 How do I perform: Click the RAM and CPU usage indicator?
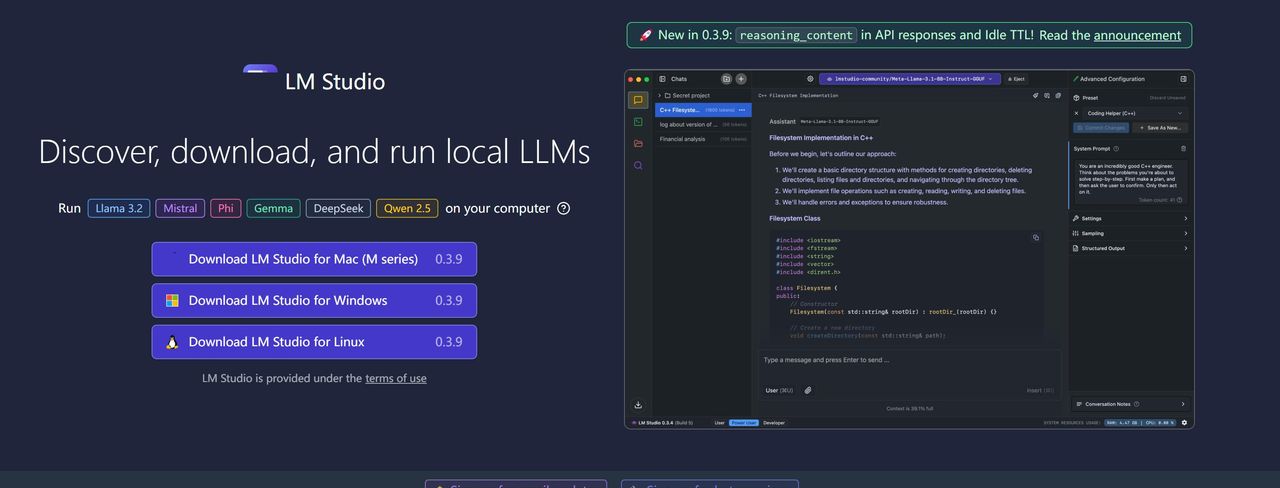click(1140, 423)
